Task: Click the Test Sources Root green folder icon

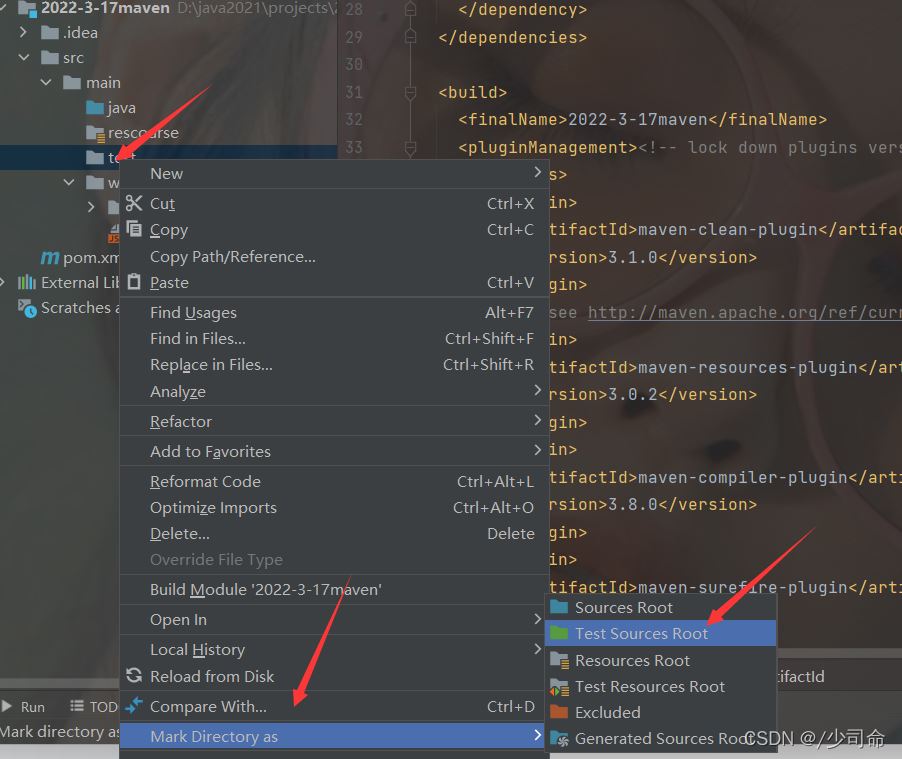Action: (559, 633)
